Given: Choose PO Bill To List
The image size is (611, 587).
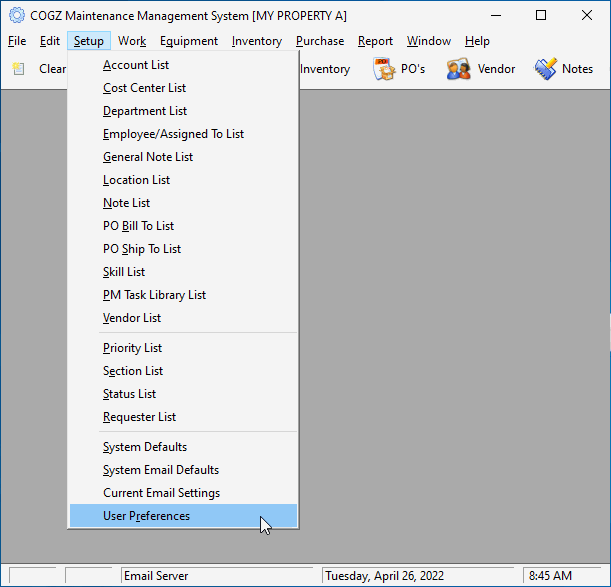Looking at the screenshot, I should coord(183,226).
